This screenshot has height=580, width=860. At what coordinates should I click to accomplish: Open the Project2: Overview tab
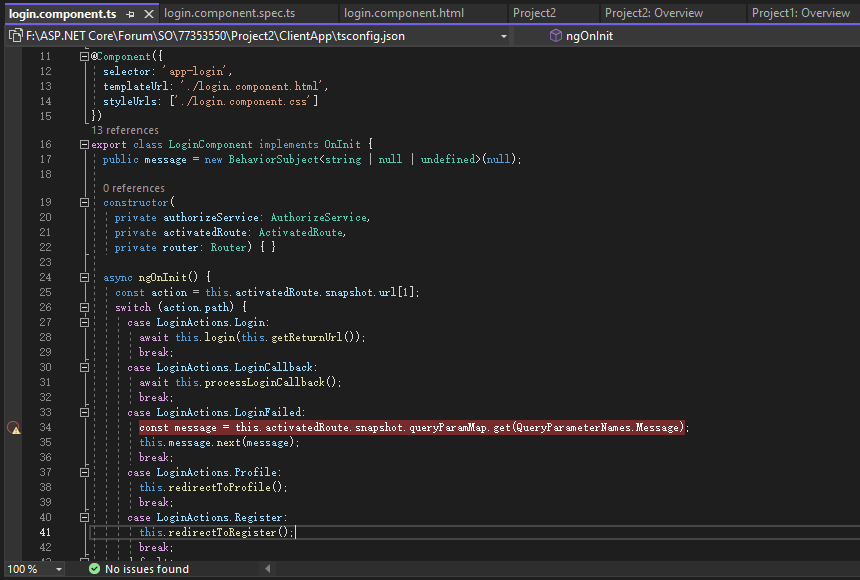coord(653,14)
